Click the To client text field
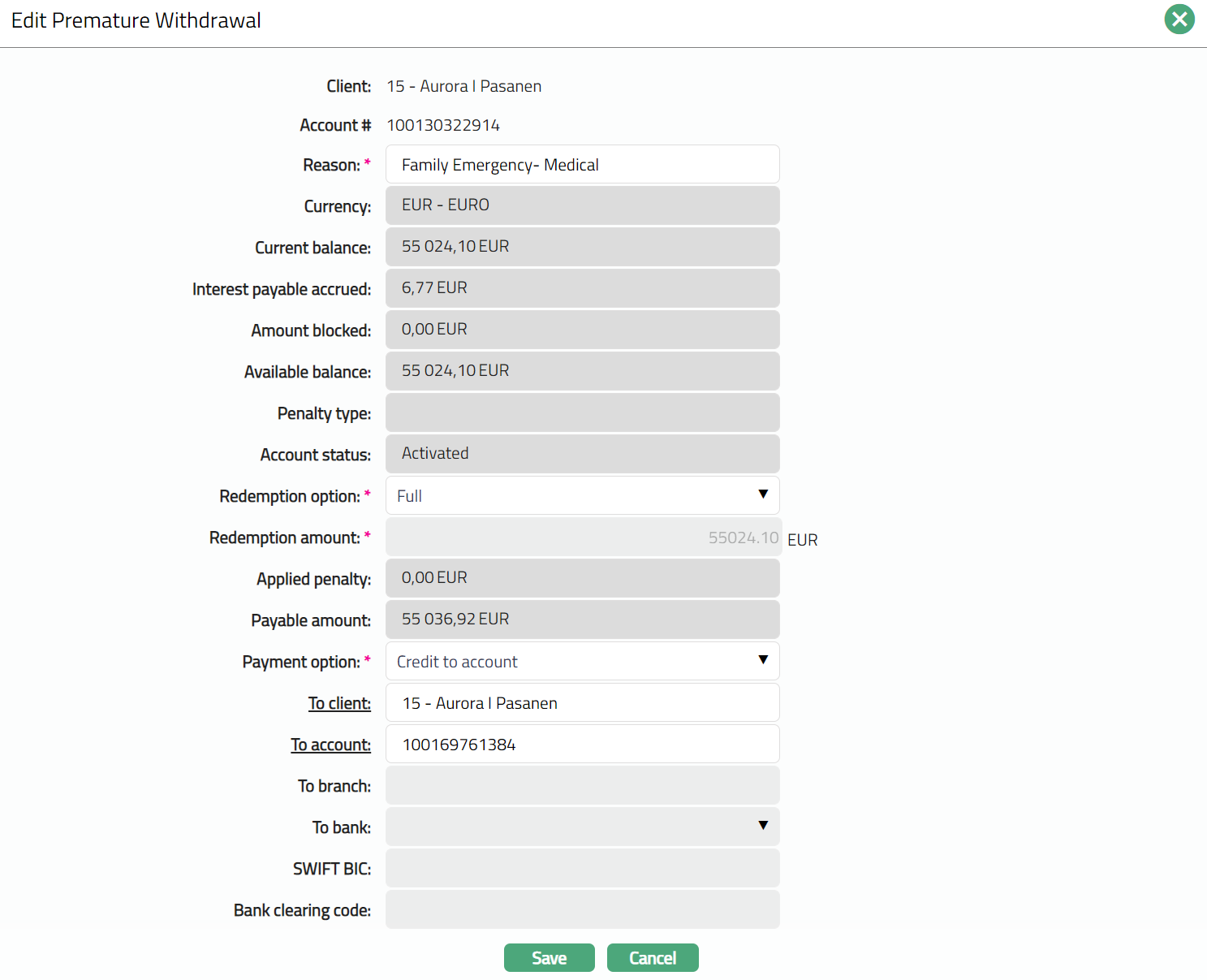The image size is (1207, 980). [x=582, y=703]
